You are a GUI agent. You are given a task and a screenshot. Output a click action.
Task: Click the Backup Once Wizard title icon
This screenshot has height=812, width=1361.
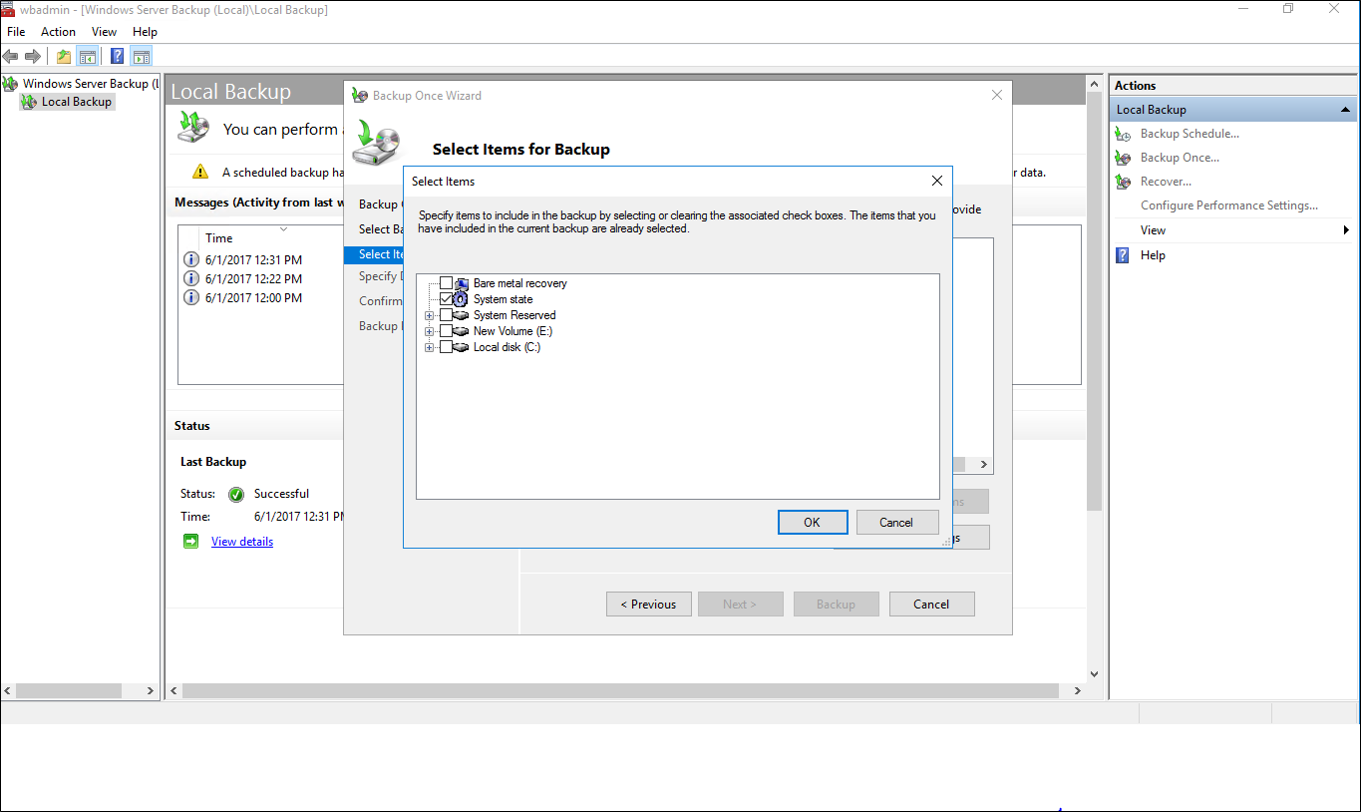pyautogui.click(x=360, y=96)
